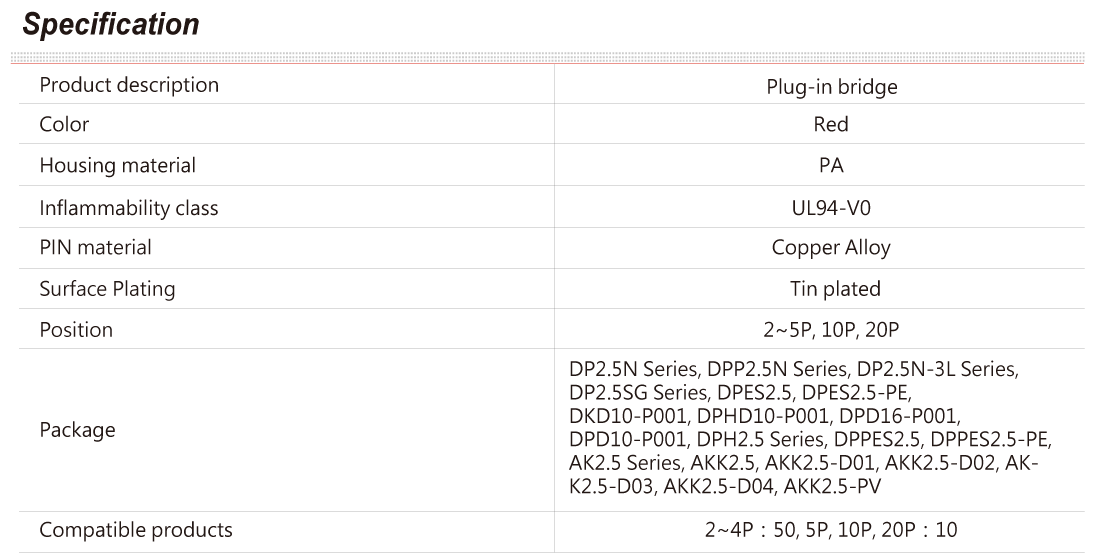
Task: Click the 2~5P, 10P, 20P value
Action: pos(831,330)
